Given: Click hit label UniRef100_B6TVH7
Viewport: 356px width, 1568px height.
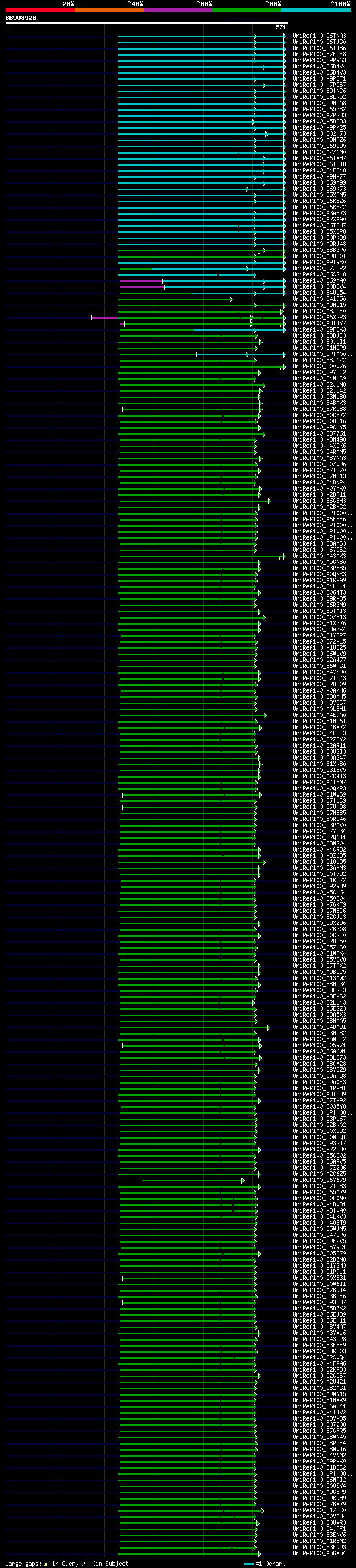Looking at the screenshot, I should pos(319,159).
